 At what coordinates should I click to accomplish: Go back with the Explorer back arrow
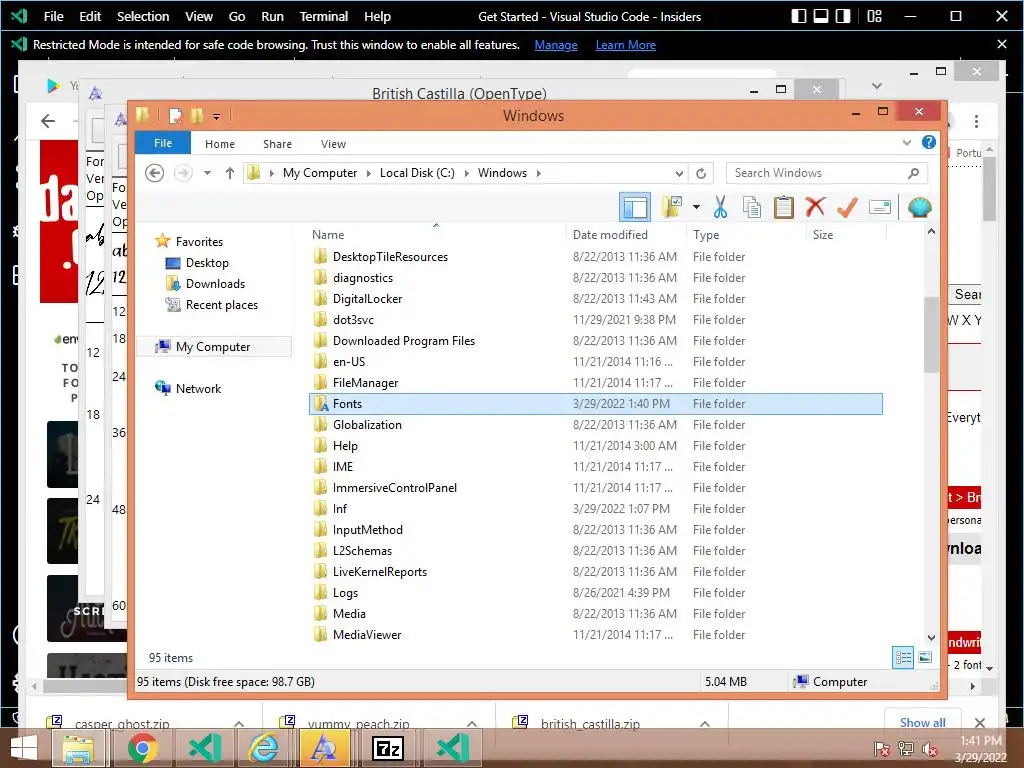click(x=154, y=173)
